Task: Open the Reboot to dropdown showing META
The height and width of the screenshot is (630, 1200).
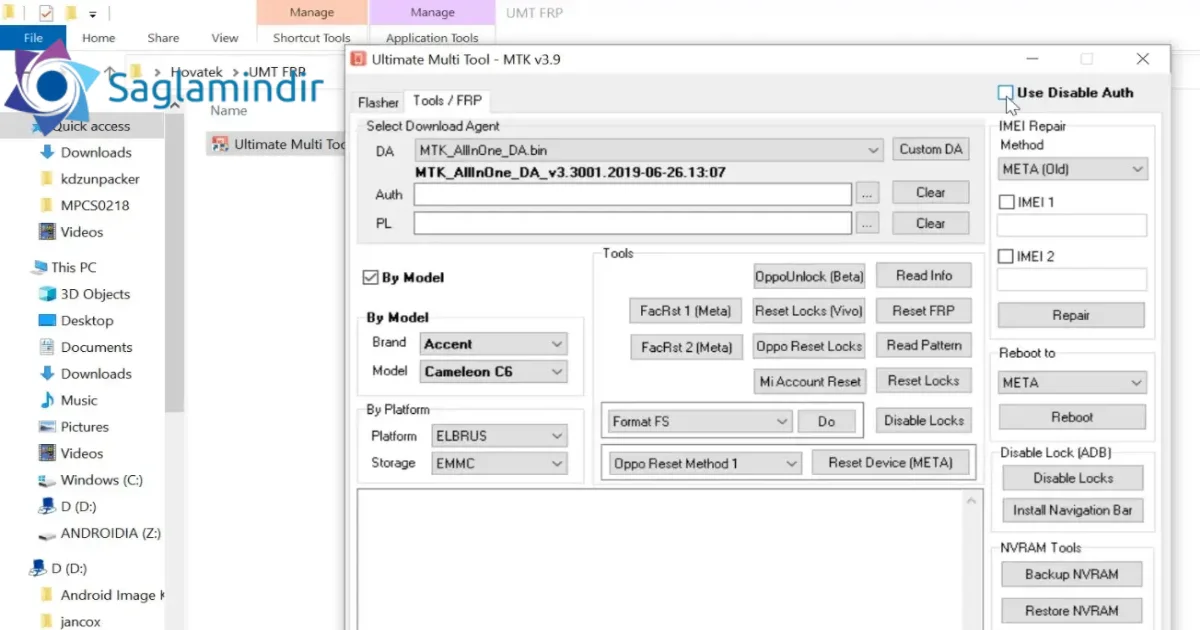Action: click(x=1072, y=383)
